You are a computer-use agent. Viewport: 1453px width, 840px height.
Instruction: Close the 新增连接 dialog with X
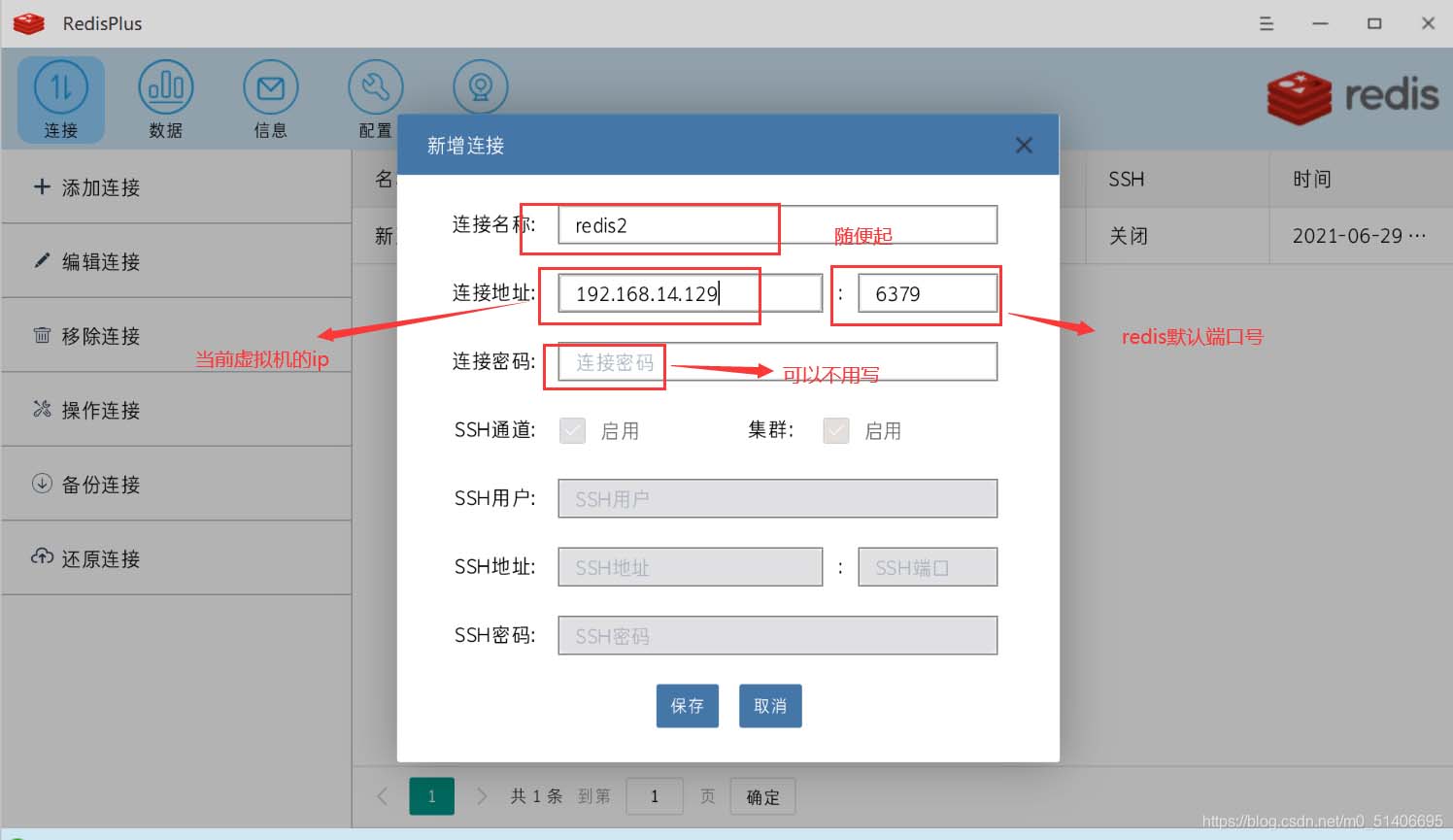(x=1024, y=146)
